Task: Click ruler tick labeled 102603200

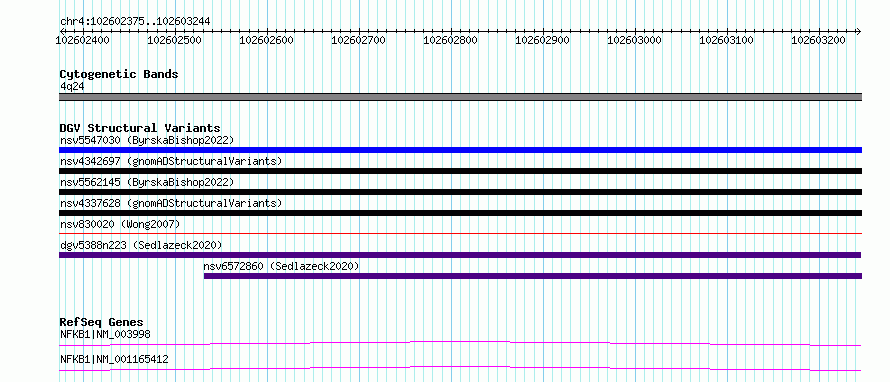Action: click(x=819, y=40)
